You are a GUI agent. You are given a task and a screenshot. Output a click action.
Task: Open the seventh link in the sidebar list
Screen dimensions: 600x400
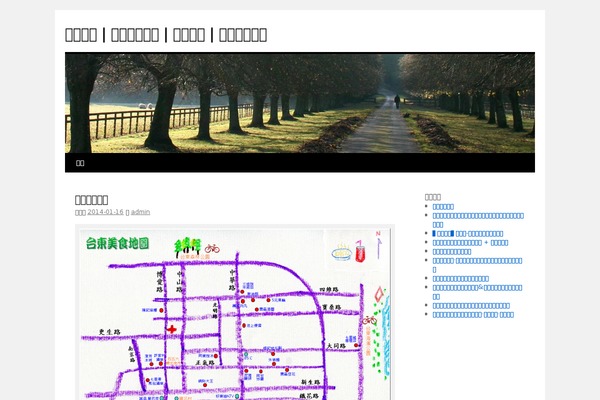pyautogui.click(x=460, y=279)
